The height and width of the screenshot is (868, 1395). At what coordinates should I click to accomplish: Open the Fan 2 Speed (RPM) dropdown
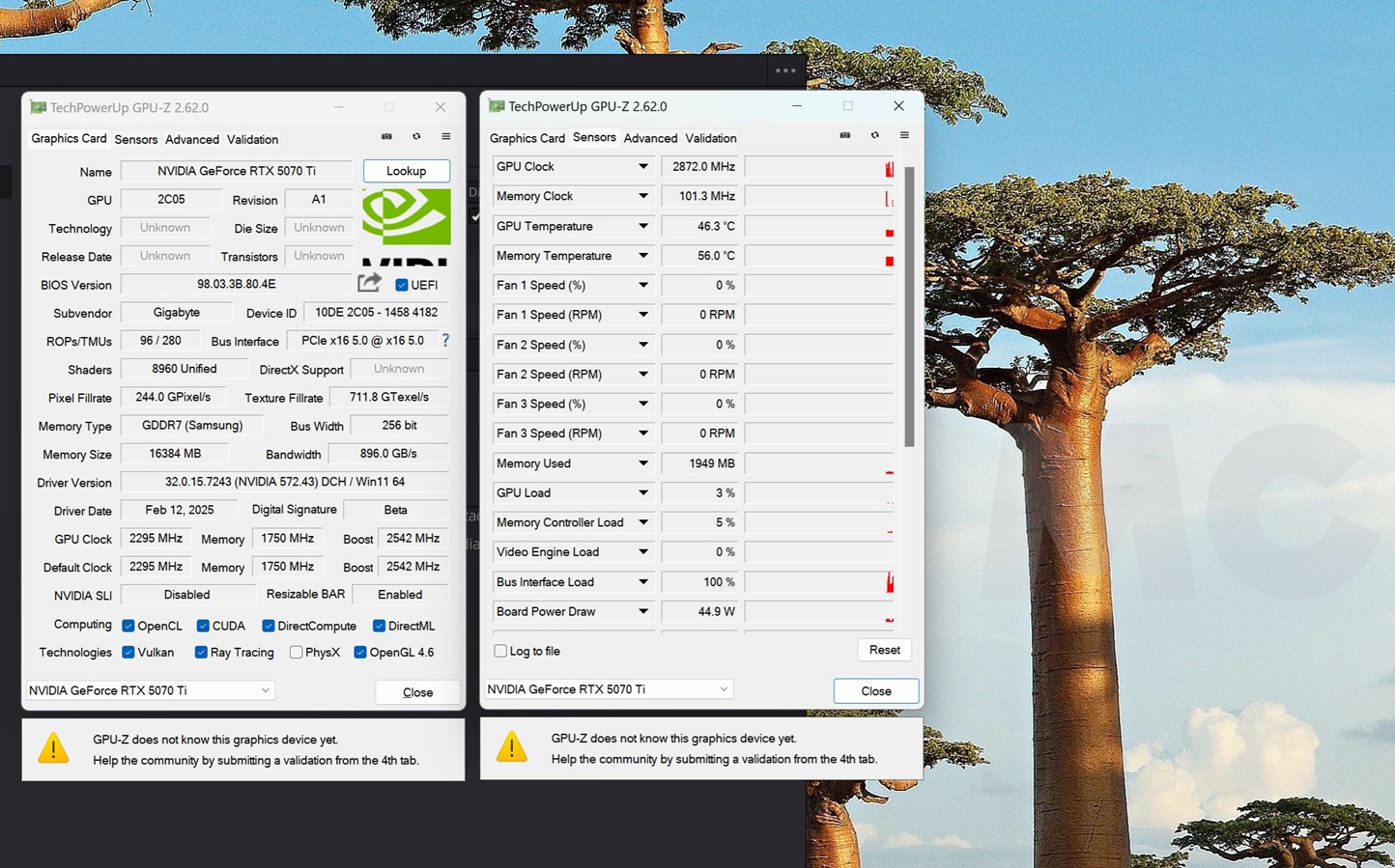(x=642, y=375)
